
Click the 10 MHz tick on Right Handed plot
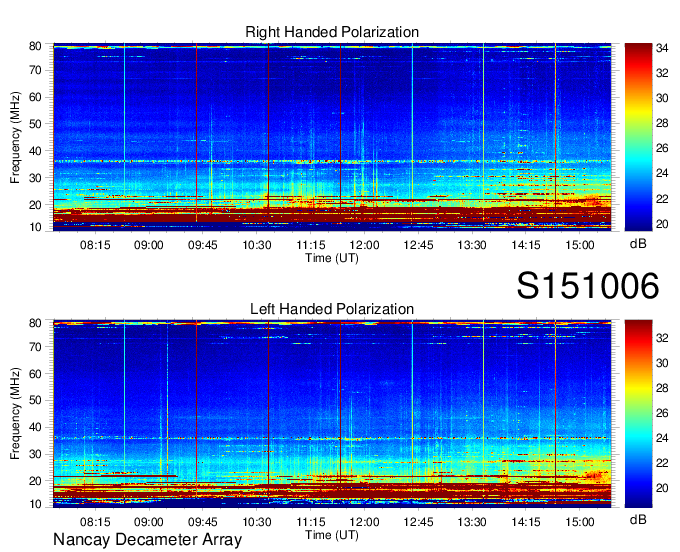click(35, 228)
